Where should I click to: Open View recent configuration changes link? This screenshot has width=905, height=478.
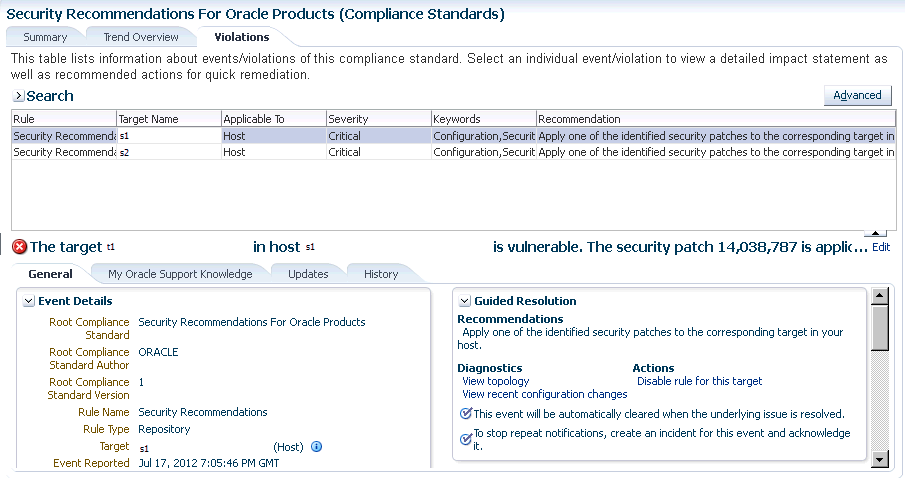545,394
